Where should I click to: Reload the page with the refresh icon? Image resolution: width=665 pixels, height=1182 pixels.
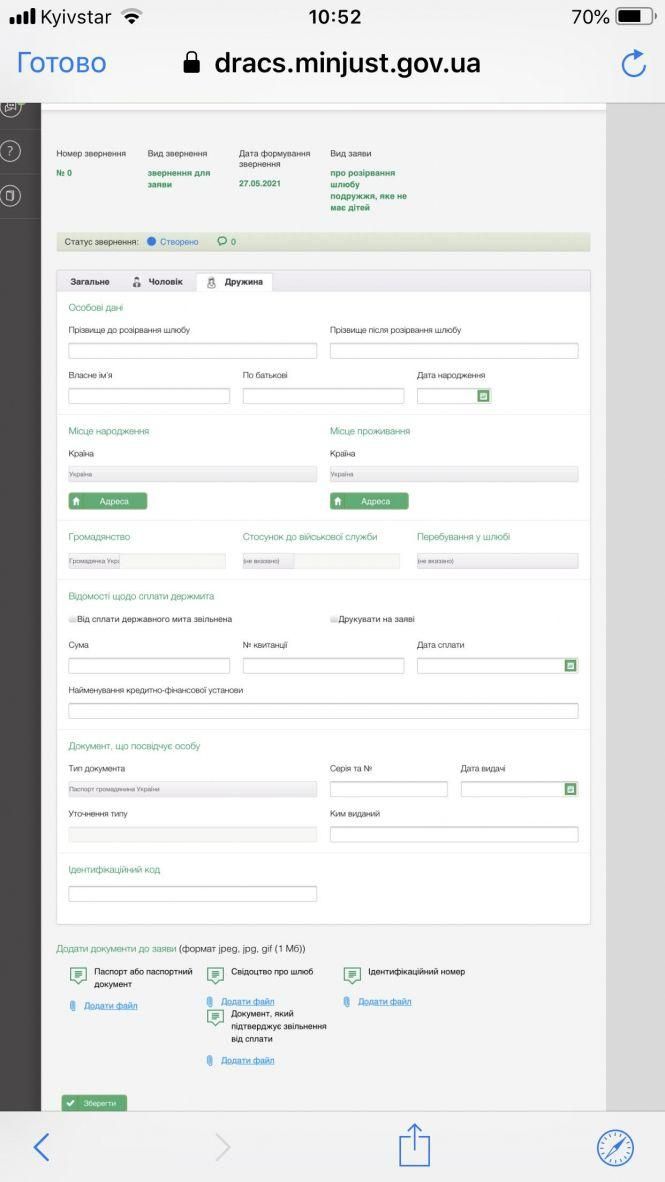[x=633, y=64]
